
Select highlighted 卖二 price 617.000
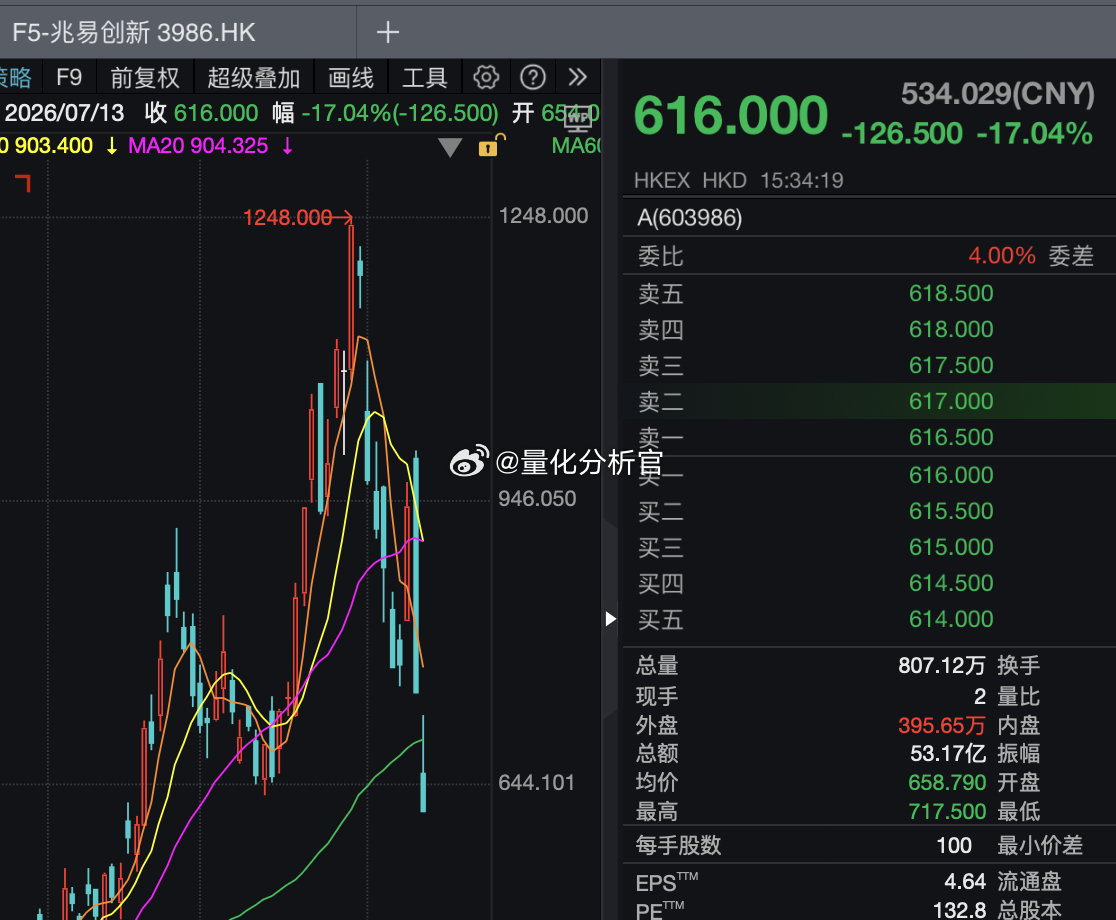pyautogui.click(x=950, y=401)
